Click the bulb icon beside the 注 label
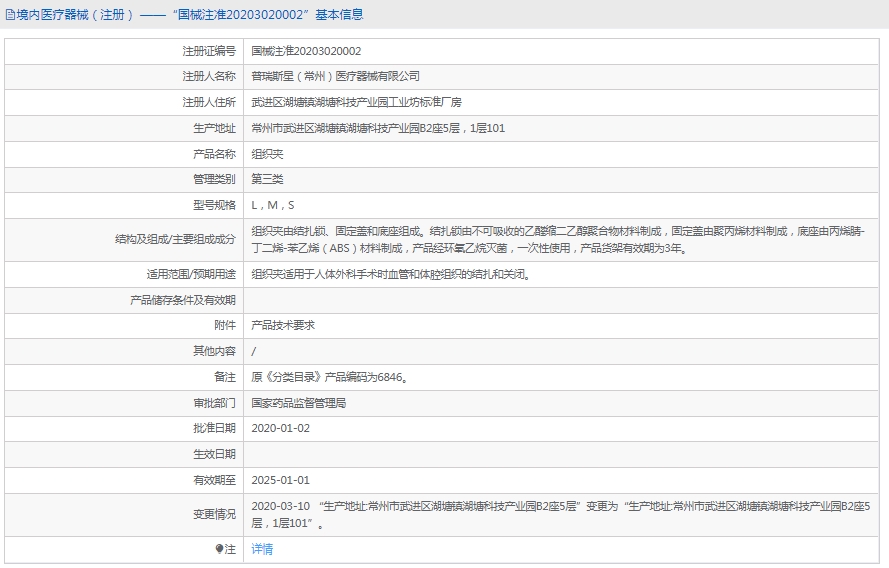The width and height of the screenshot is (889, 568). [x=220, y=549]
